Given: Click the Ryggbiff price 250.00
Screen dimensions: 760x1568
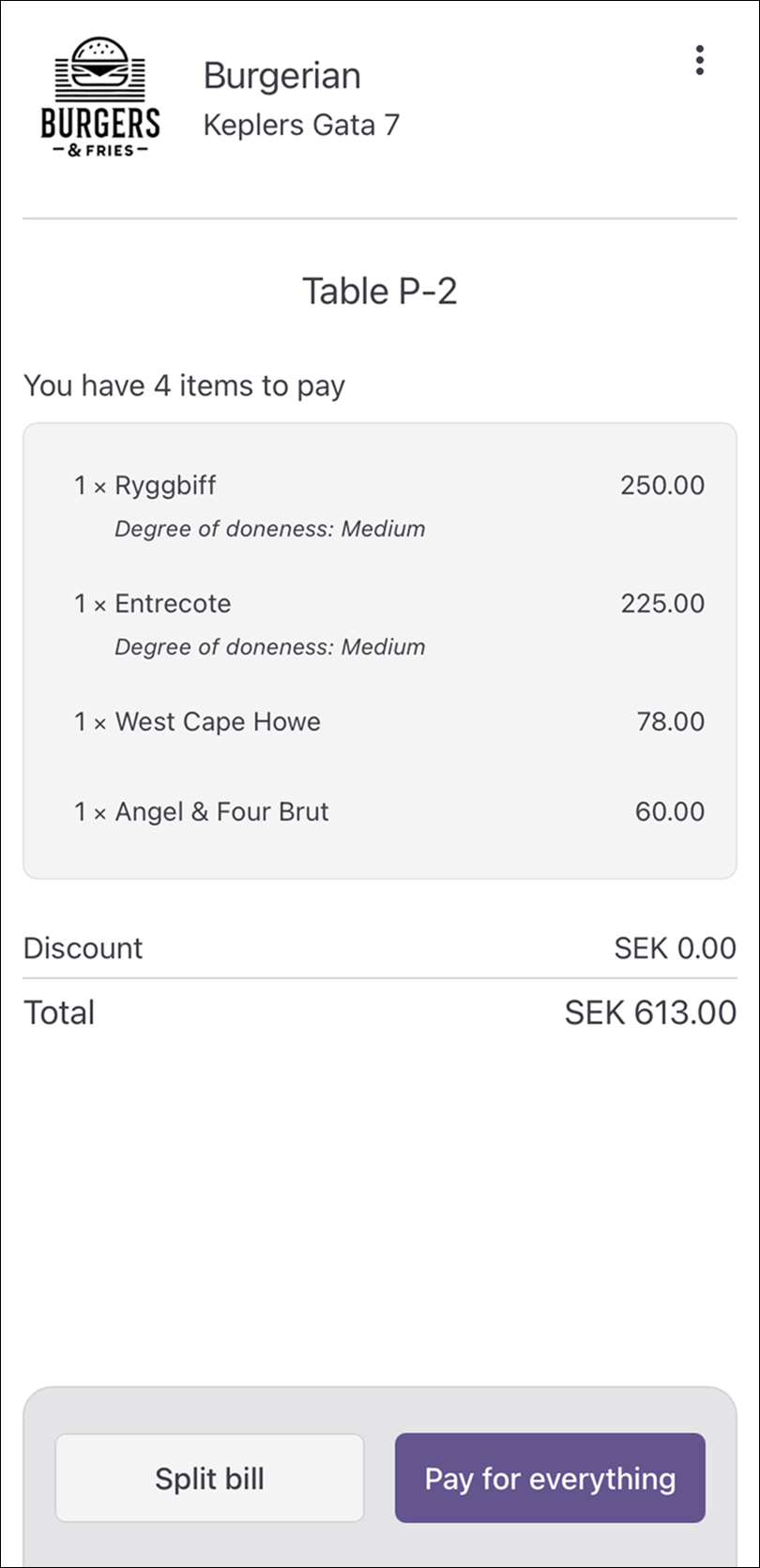Looking at the screenshot, I should tap(661, 486).
